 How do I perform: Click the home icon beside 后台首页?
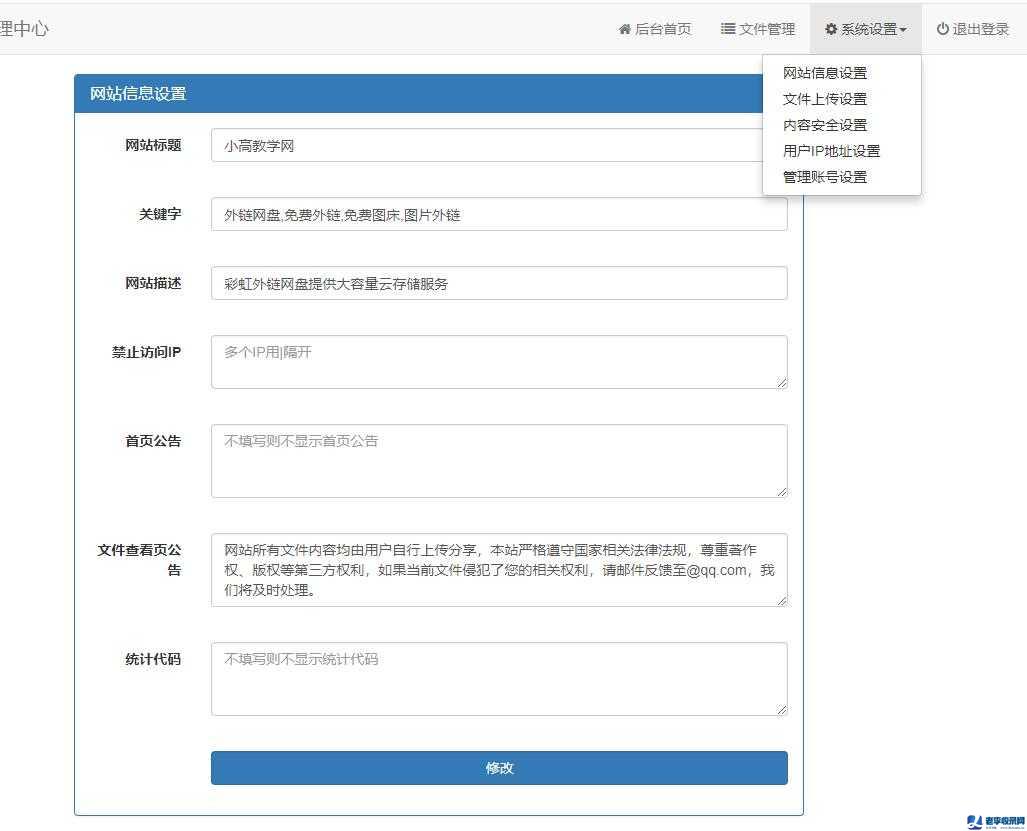point(625,29)
